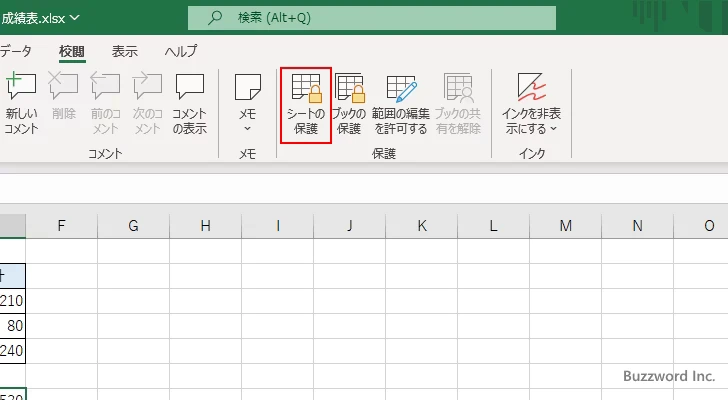Image resolution: width=728 pixels, height=400 pixels.
Task: Click the cell containing 240
Action: tap(13, 351)
